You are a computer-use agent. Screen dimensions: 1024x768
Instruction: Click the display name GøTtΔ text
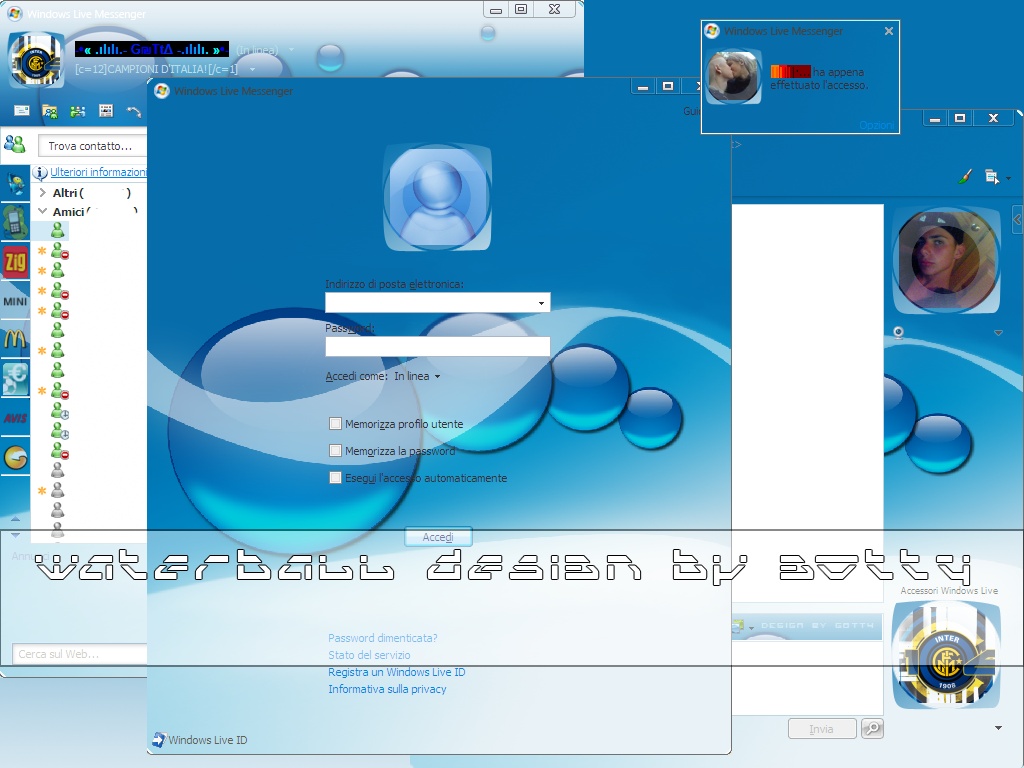152,49
